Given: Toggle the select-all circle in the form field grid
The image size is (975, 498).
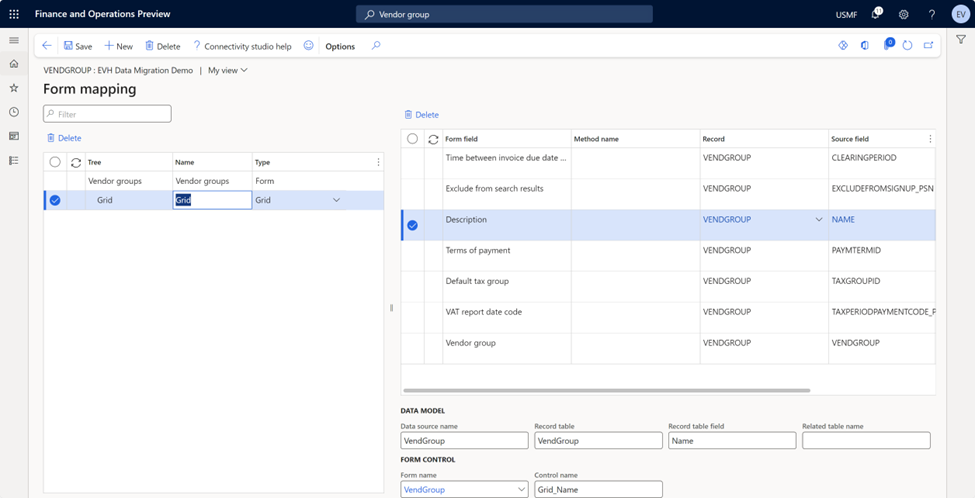Looking at the screenshot, I should [x=412, y=139].
